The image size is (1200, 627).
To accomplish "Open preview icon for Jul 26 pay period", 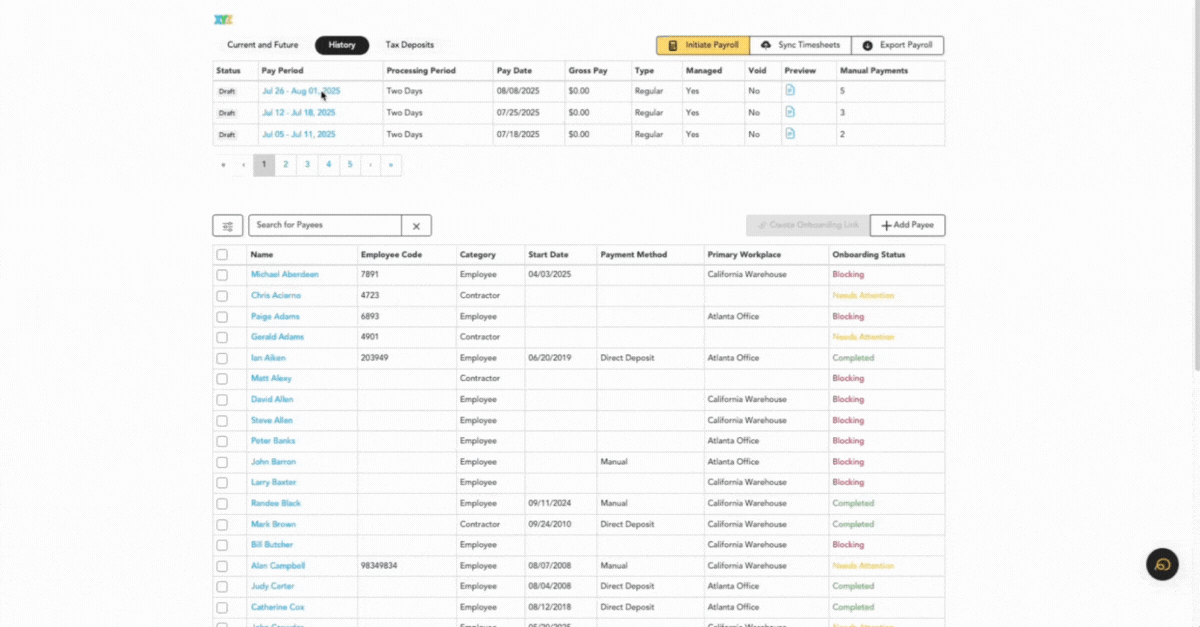I will 790,90.
